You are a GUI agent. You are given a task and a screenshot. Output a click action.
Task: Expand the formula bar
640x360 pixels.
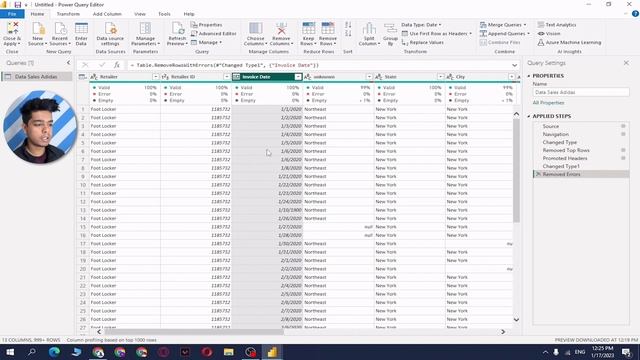pyautogui.click(x=514, y=65)
